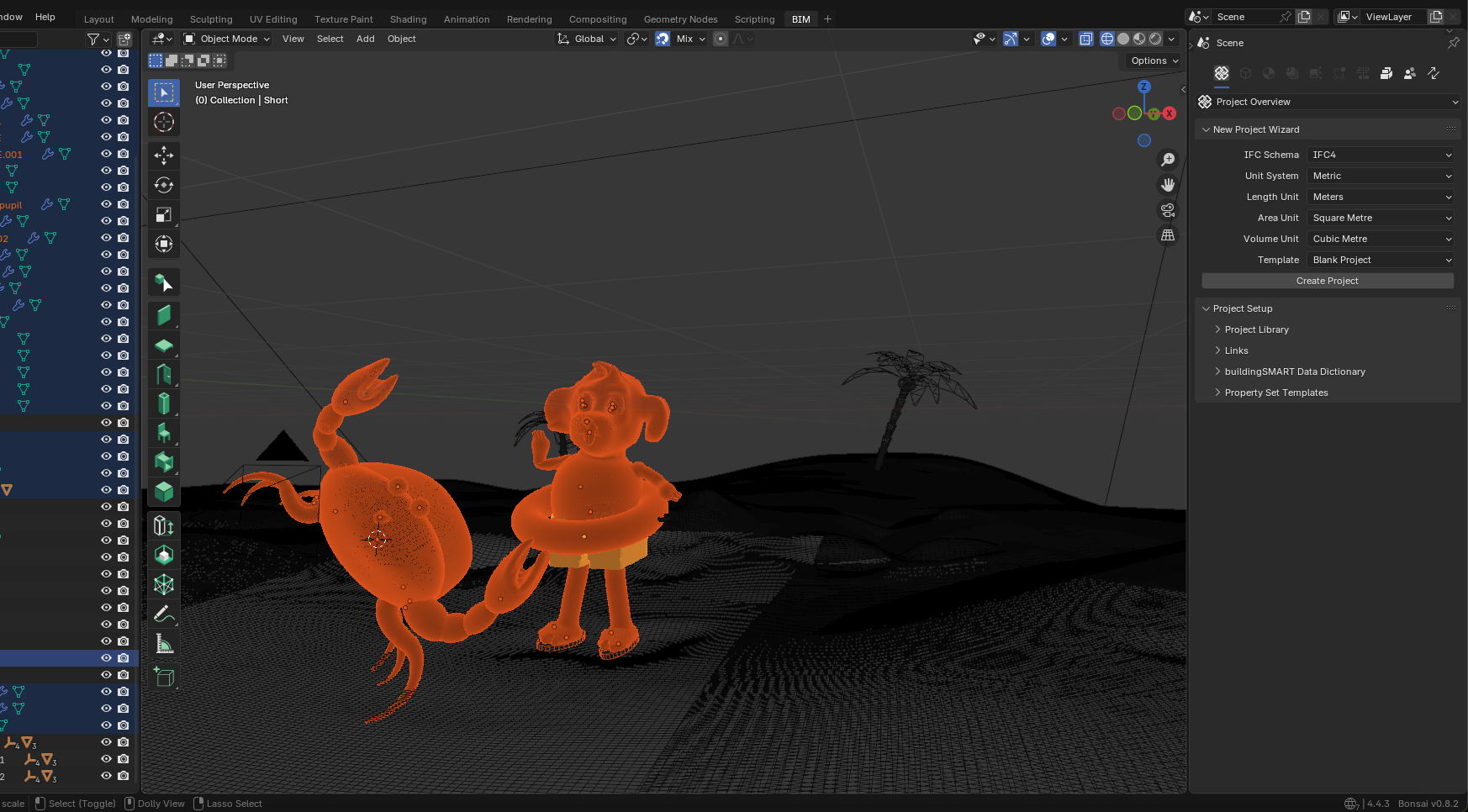
Task: Select the Transform tool
Action: (164, 244)
